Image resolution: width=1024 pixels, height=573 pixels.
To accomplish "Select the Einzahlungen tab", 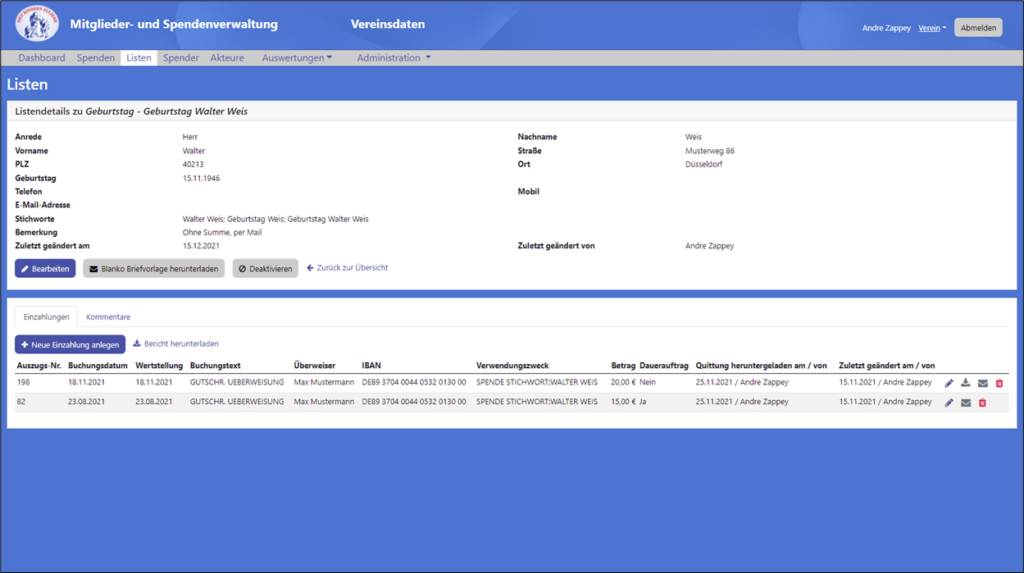I will tap(46, 317).
